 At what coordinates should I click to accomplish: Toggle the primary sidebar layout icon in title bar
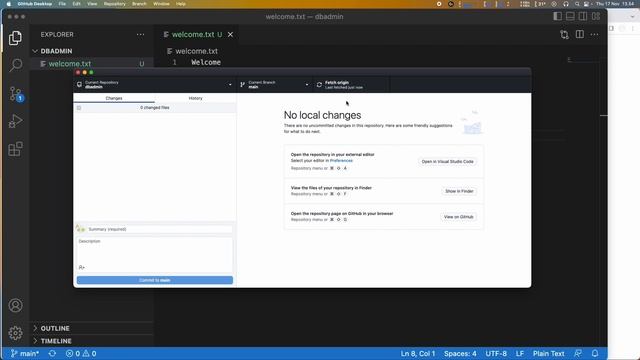(x=558, y=16)
